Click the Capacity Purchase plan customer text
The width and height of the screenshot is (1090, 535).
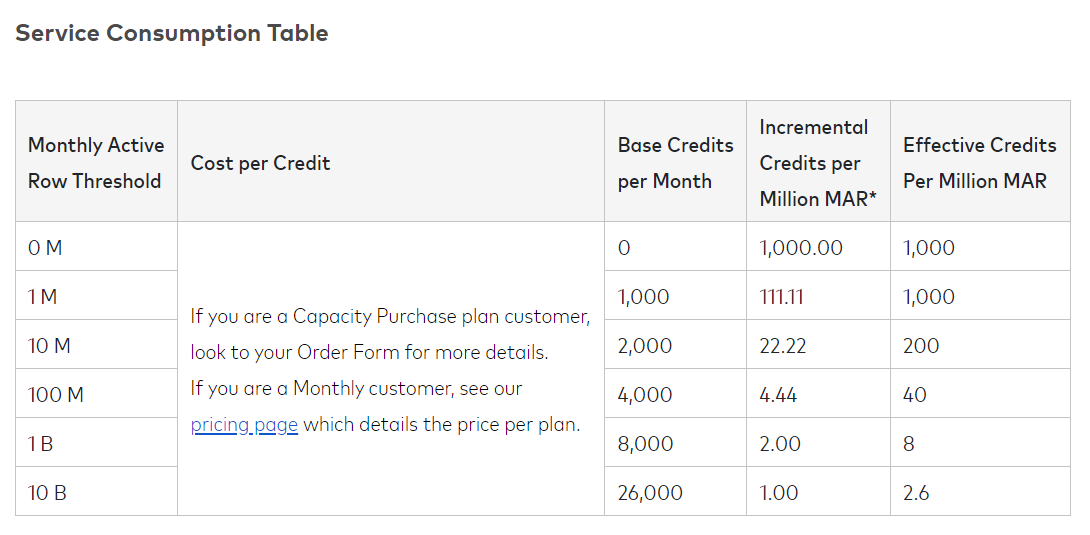point(390,317)
